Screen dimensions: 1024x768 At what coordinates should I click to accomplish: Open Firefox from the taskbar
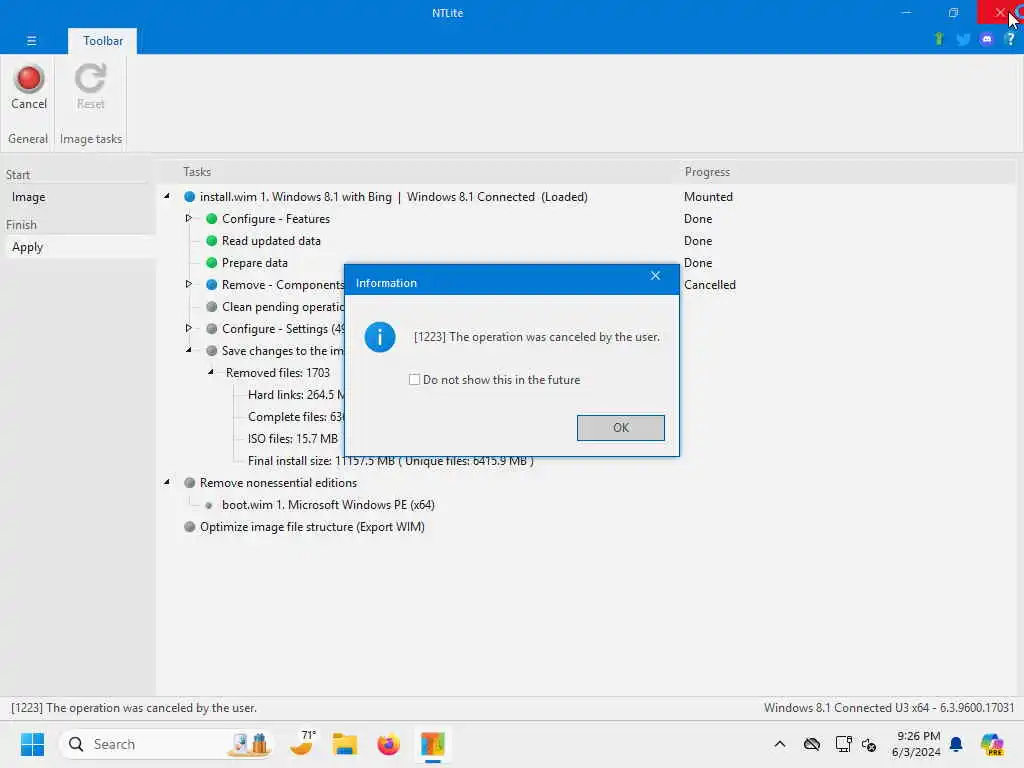tap(388, 744)
